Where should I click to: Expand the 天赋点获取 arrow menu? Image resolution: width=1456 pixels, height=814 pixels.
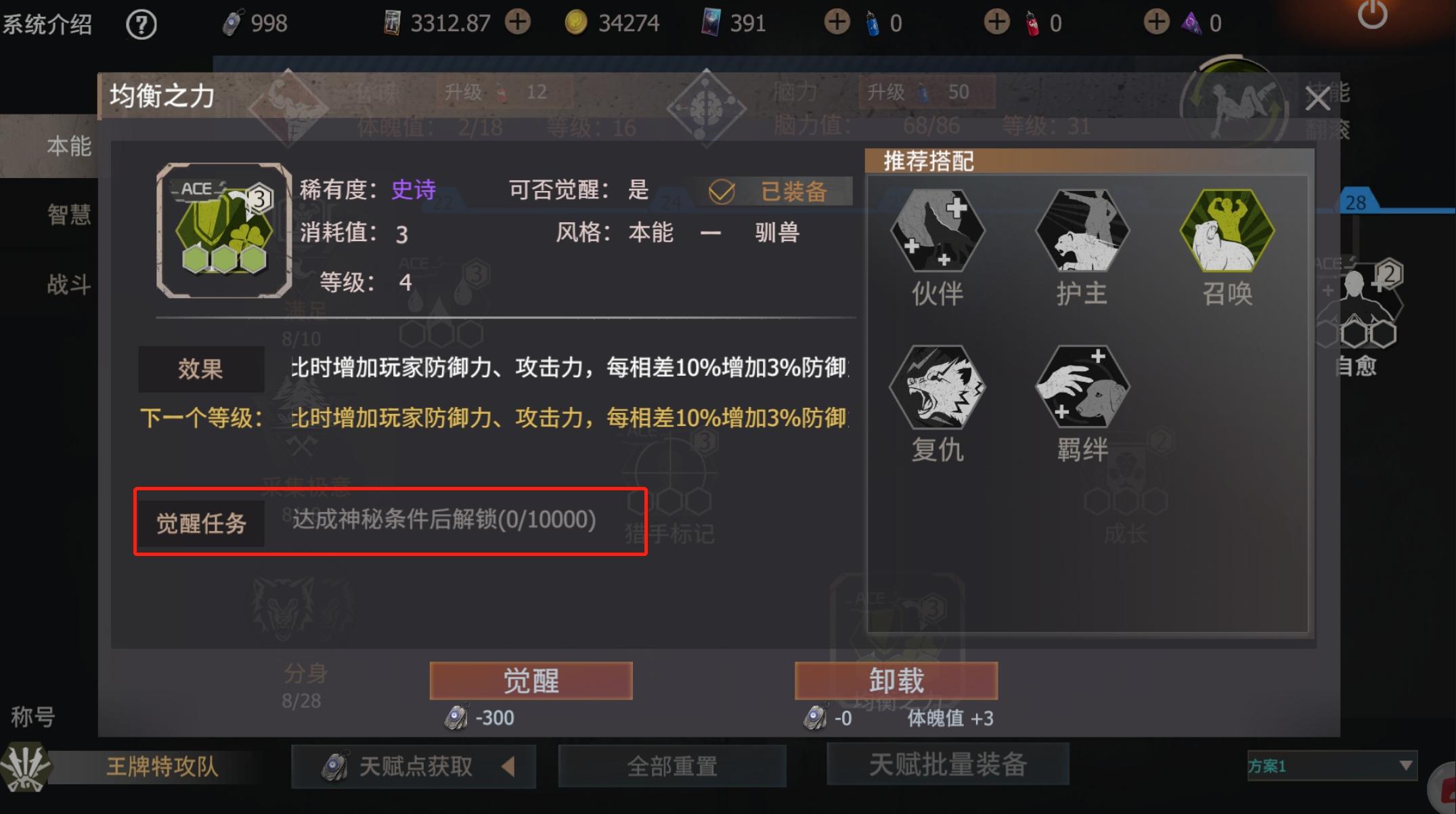pyautogui.click(x=508, y=767)
